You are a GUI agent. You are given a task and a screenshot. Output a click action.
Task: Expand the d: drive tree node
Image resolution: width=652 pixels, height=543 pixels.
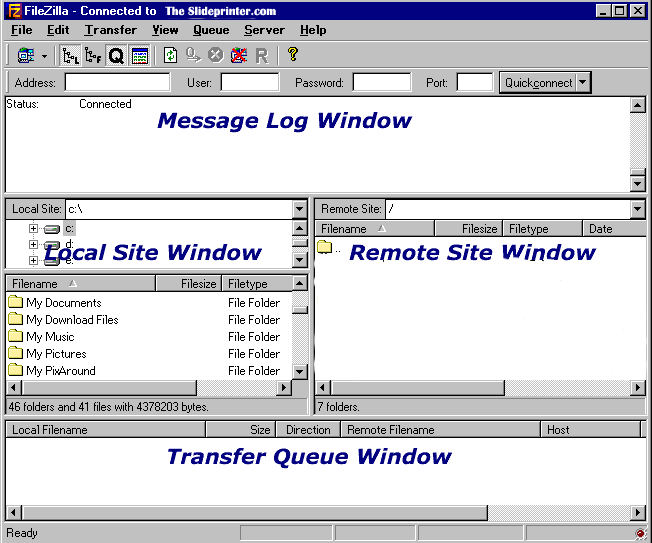33,244
